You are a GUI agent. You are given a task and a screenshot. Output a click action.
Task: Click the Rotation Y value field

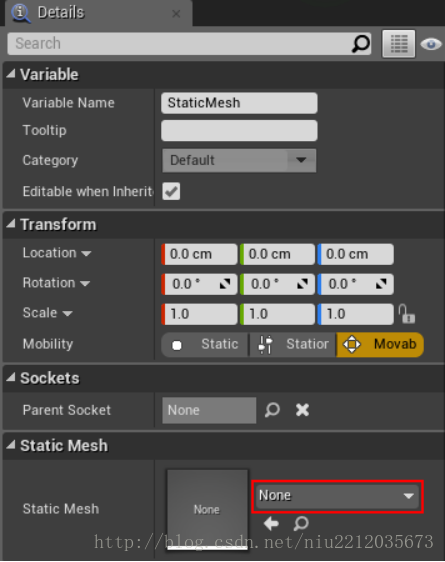pyautogui.click(x=277, y=284)
